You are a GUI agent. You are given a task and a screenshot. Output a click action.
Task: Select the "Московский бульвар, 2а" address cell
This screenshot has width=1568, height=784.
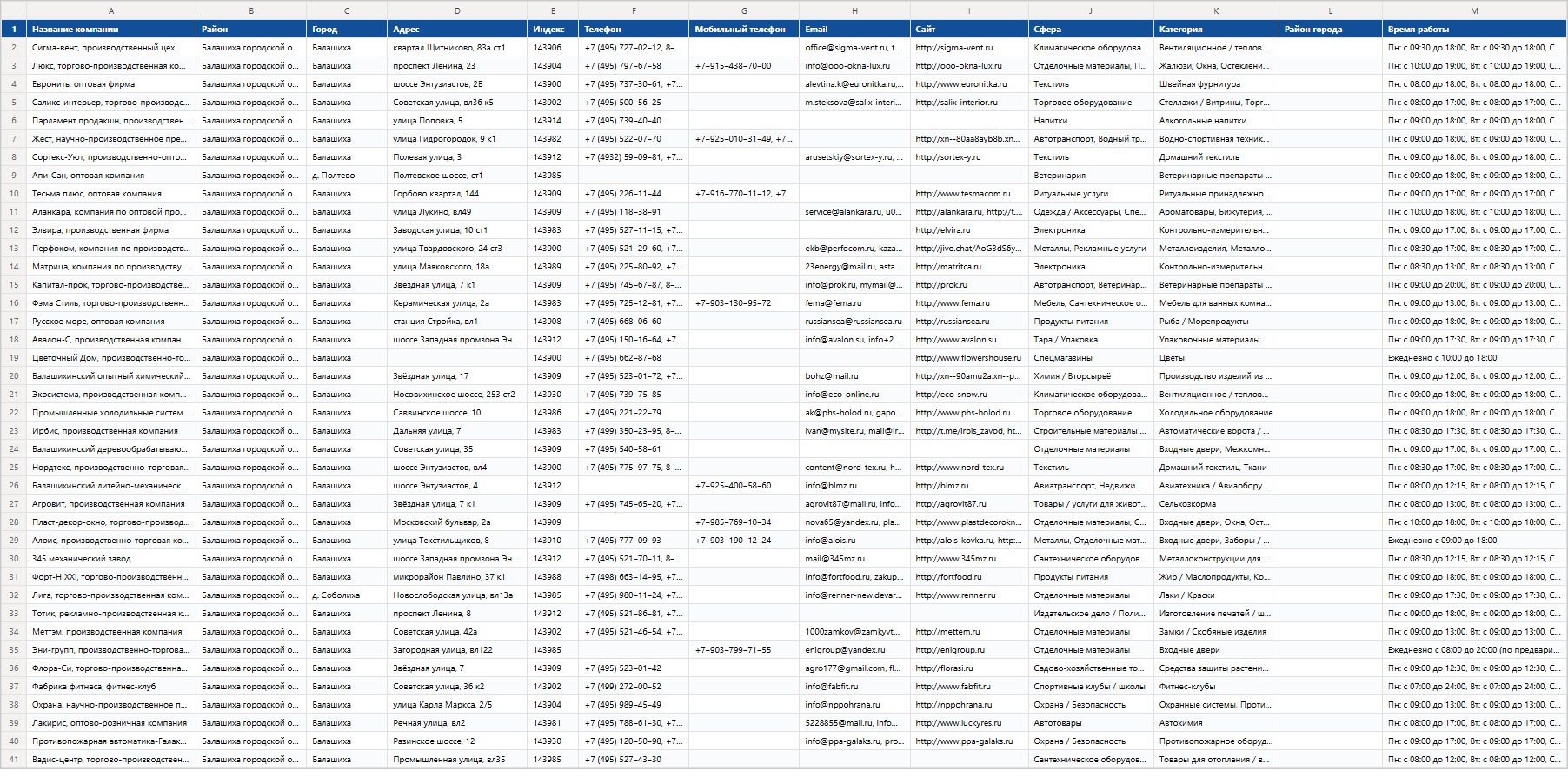[x=457, y=522]
